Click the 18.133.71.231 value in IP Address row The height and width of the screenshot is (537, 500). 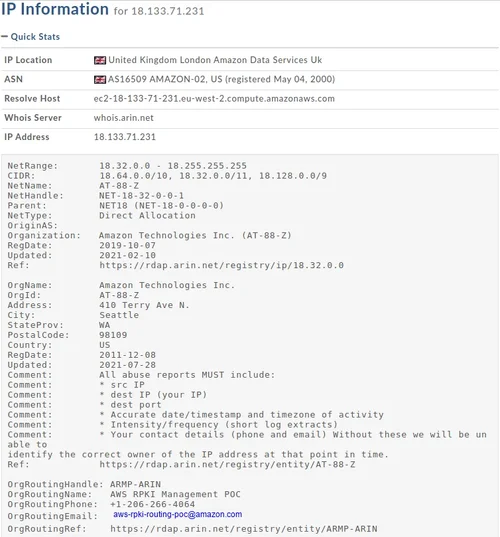tap(125, 137)
